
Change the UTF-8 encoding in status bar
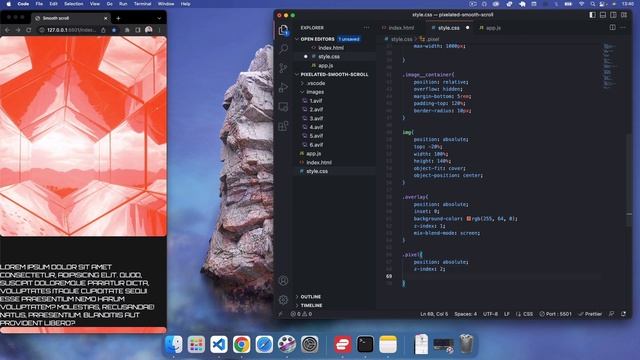coord(490,314)
